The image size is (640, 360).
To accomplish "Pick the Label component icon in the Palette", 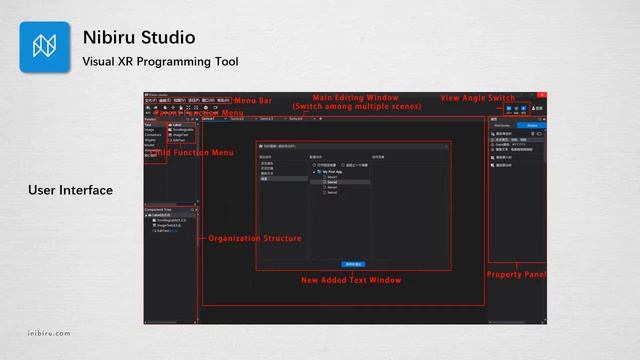I will click(170, 125).
